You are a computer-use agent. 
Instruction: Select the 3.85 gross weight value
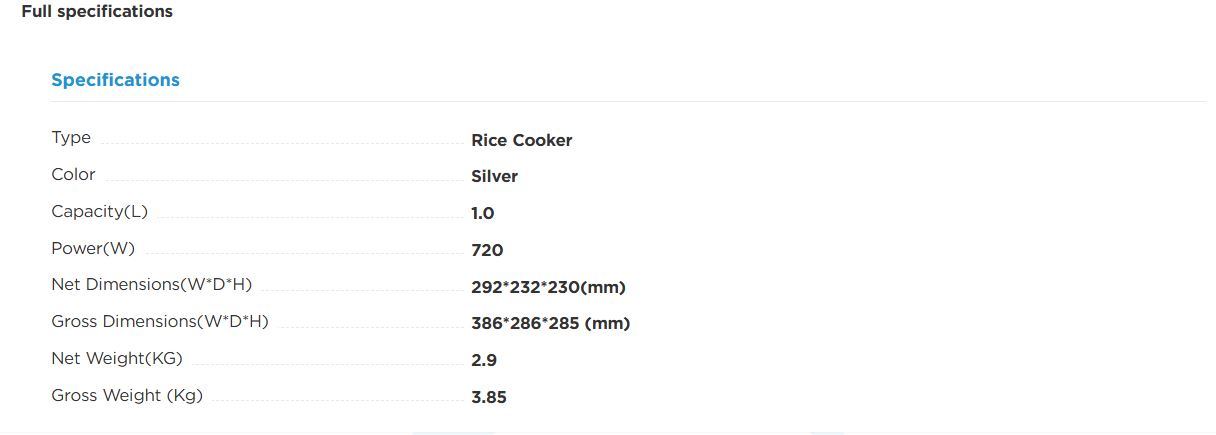[489, 398]
